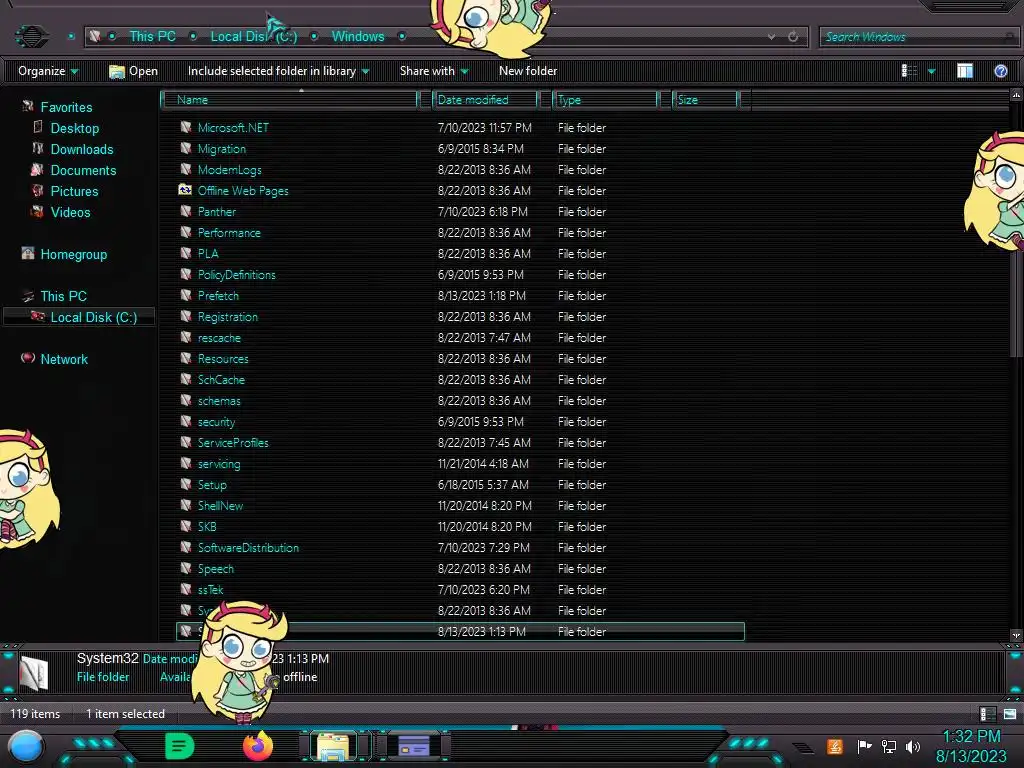1024x768 pixels.
Task: Click the back navigation button icon
Action: click(31, 36)
